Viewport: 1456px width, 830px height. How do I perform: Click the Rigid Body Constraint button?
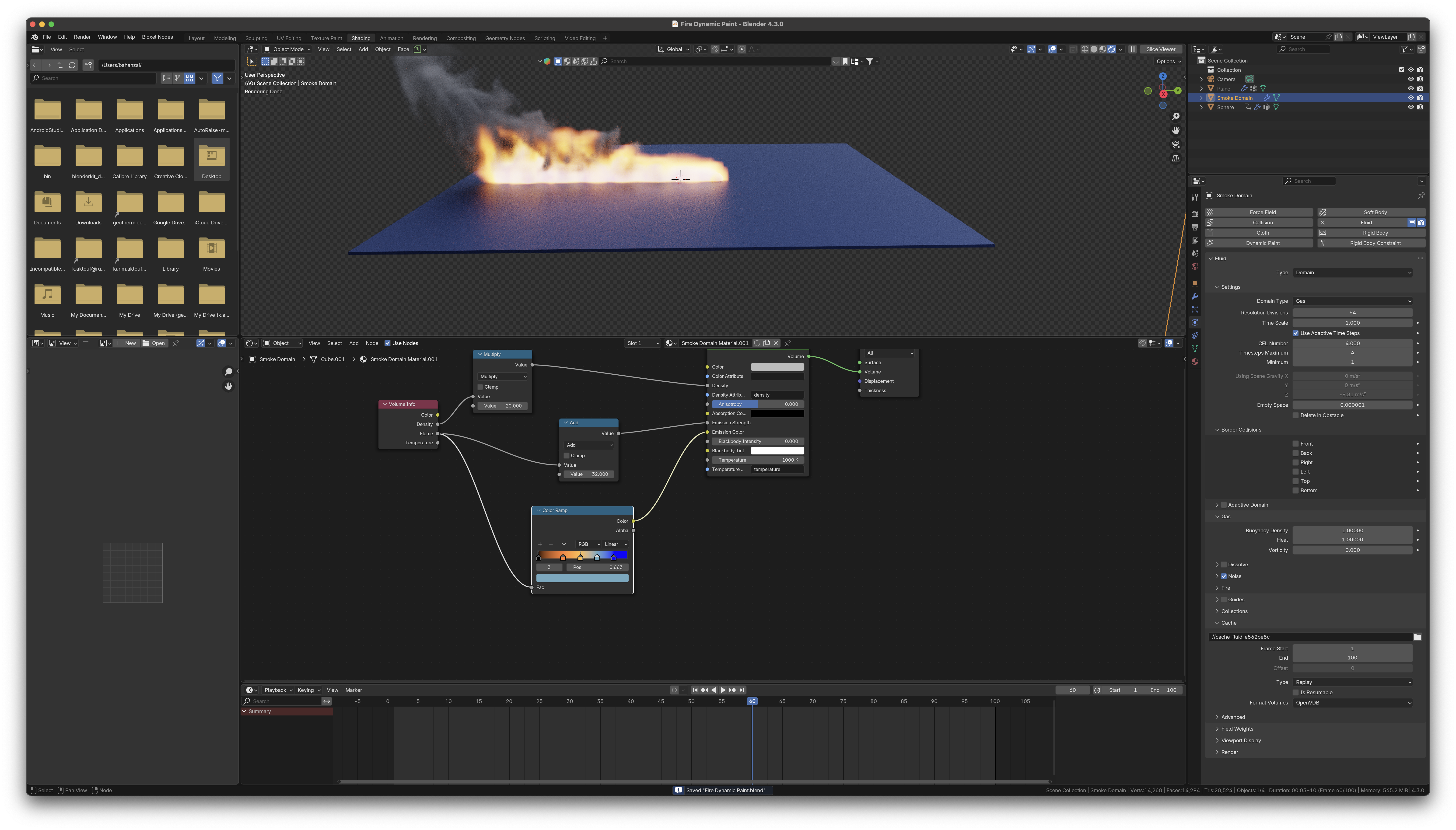click(x=1372, y=243)
